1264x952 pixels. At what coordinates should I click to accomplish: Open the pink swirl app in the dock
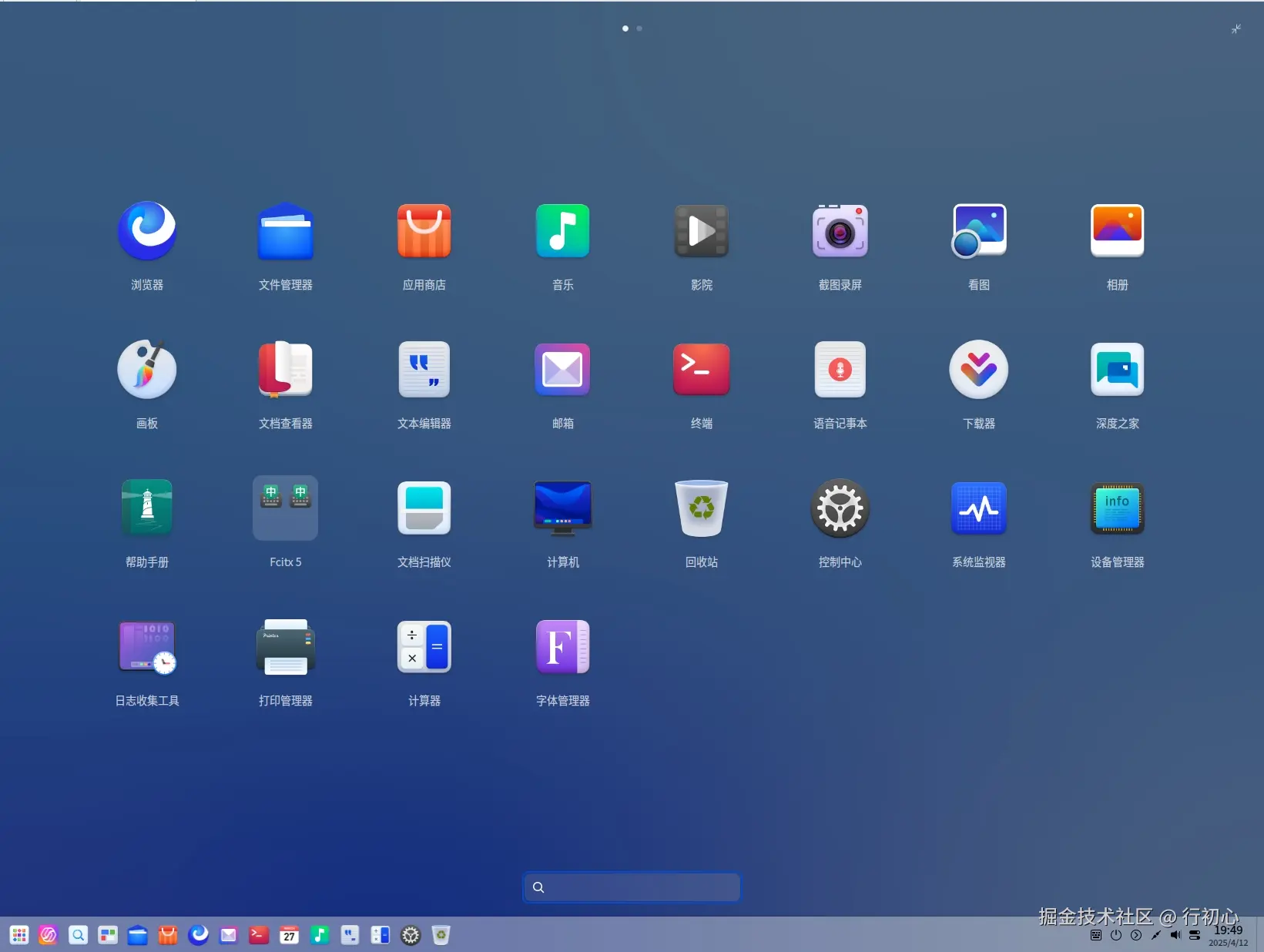click(x=49, y=935)
